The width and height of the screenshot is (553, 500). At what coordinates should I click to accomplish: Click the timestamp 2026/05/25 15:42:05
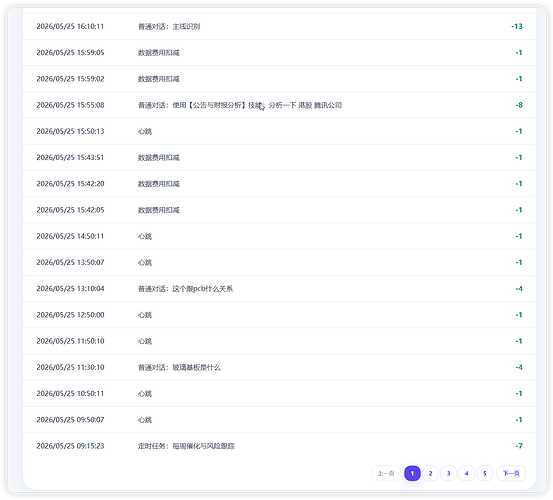pos(70,210)
